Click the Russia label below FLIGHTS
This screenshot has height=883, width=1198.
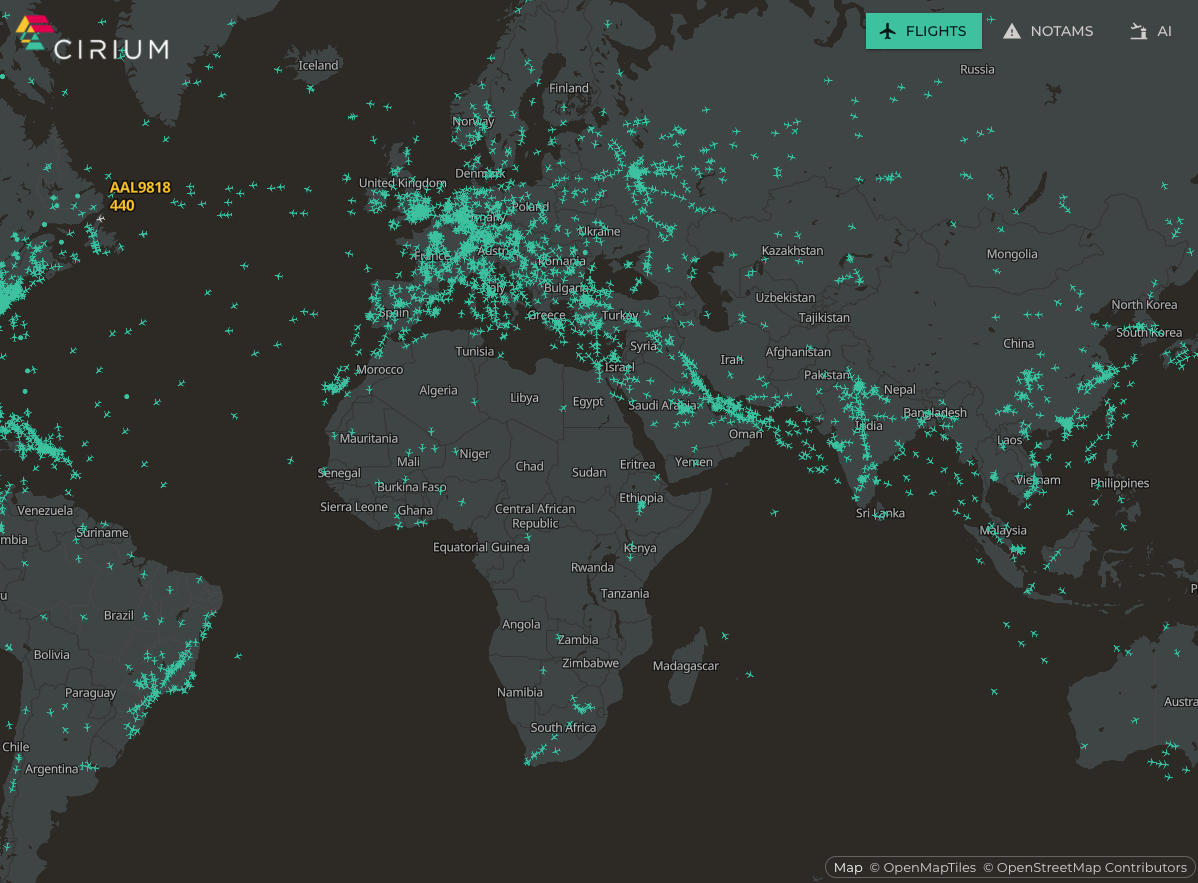977,70
